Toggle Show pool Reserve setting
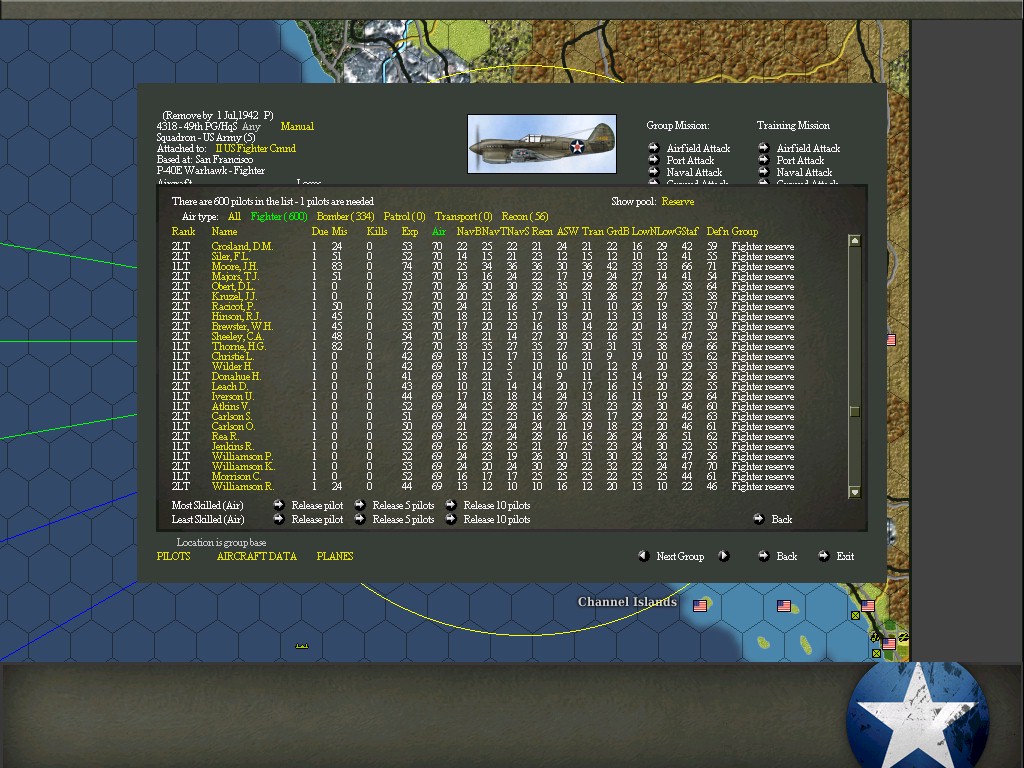The width and height of the screenshot is (1024, 768). click(x=678, y=202)
